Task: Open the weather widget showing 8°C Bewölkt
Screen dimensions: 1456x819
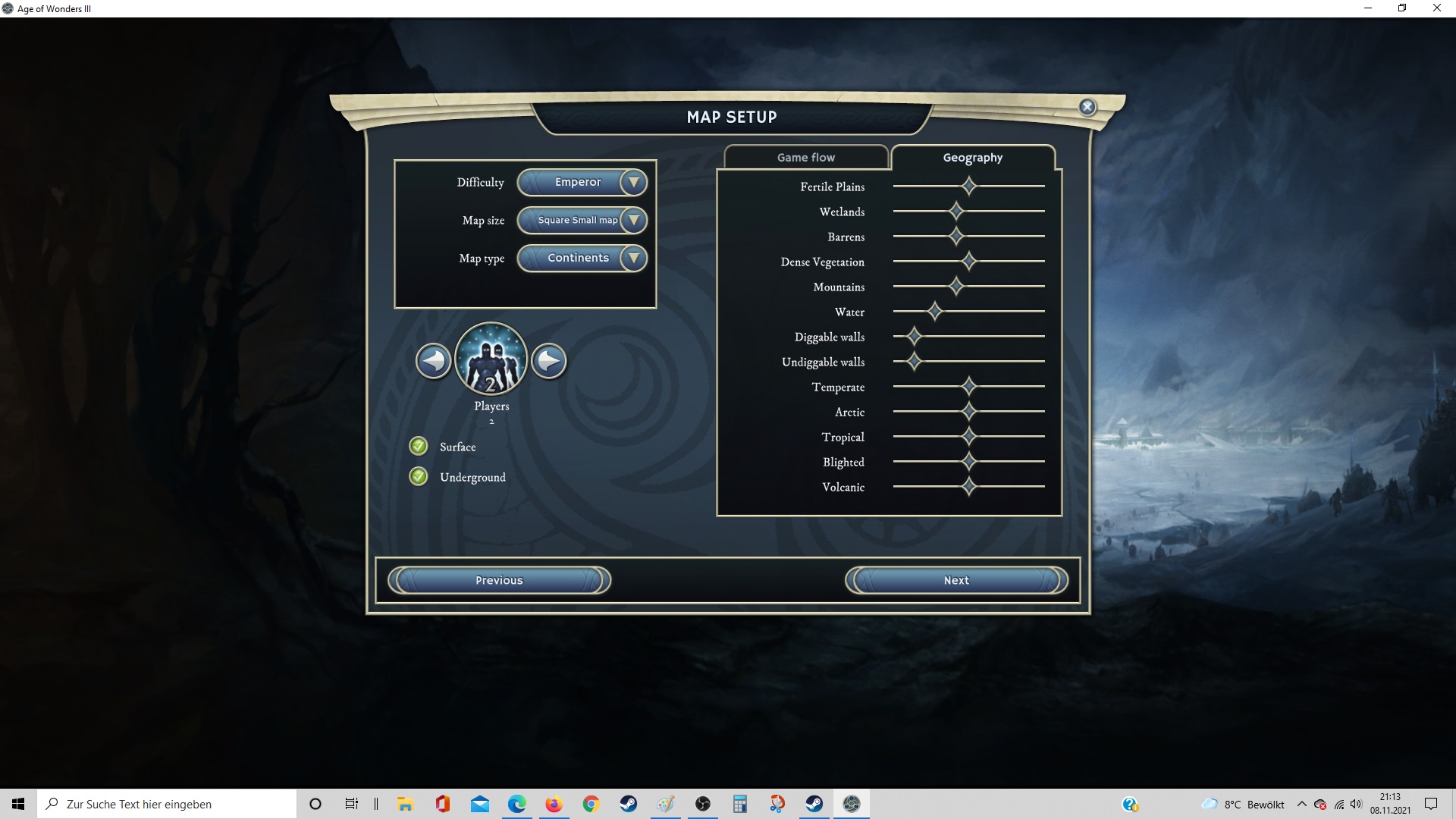Action: [1243, 804]
